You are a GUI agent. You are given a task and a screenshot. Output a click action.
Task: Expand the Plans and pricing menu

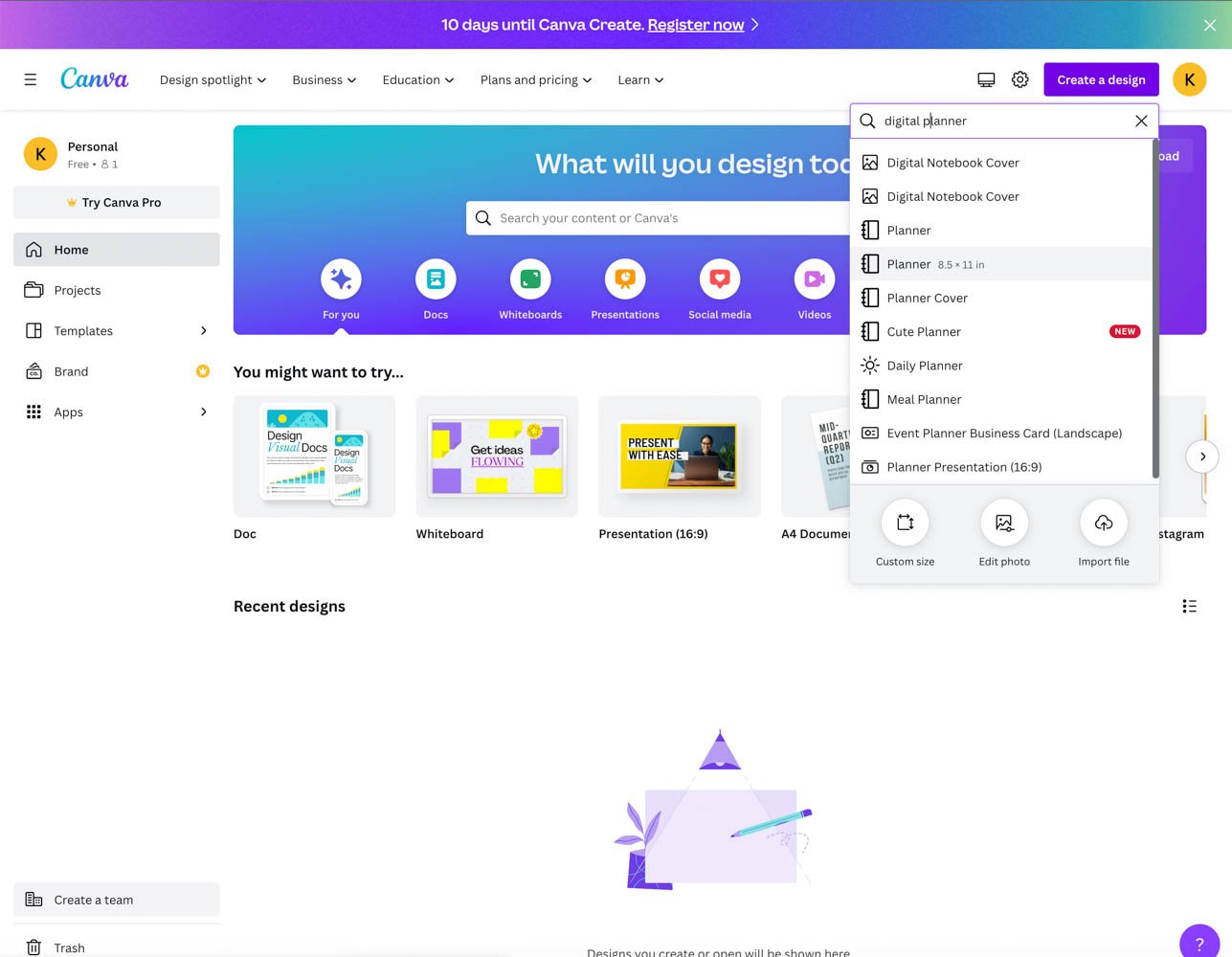[536, 79]
